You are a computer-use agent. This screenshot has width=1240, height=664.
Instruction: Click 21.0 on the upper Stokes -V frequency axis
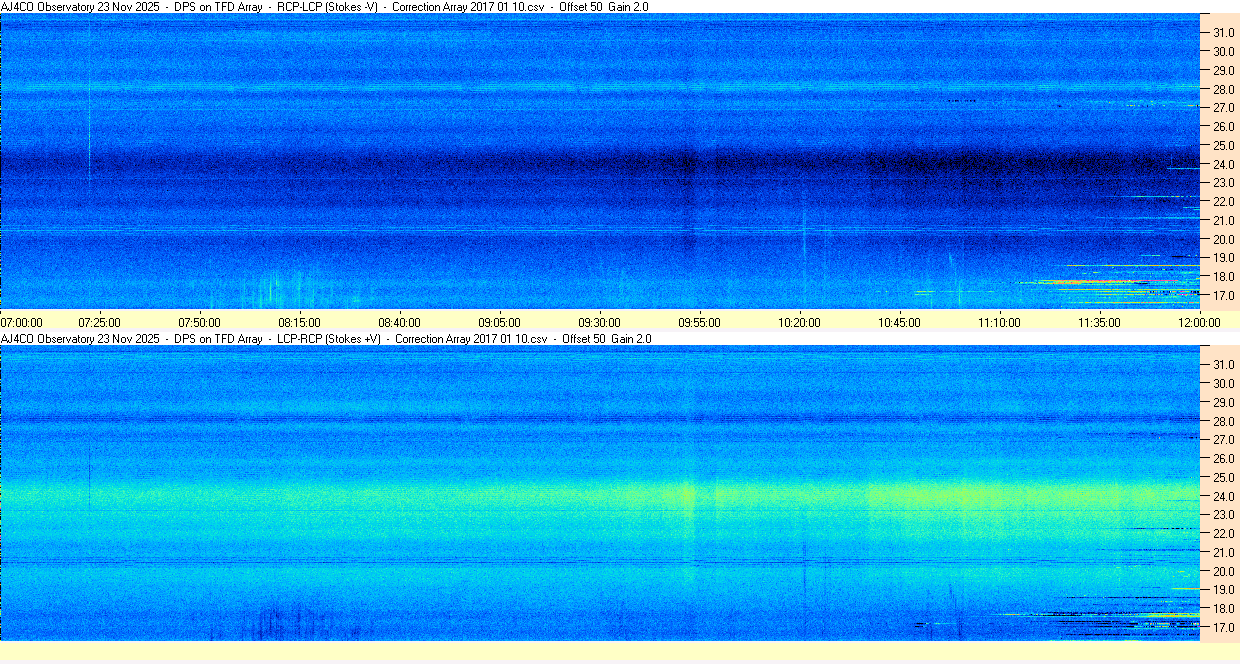point(1224,220)
